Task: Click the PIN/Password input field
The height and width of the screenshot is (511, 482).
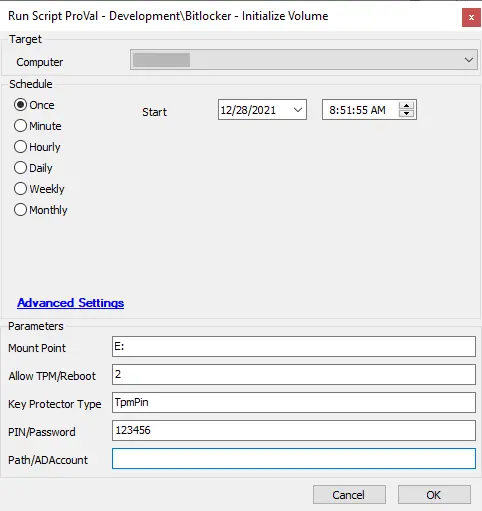Action: (x=294, y=430)
